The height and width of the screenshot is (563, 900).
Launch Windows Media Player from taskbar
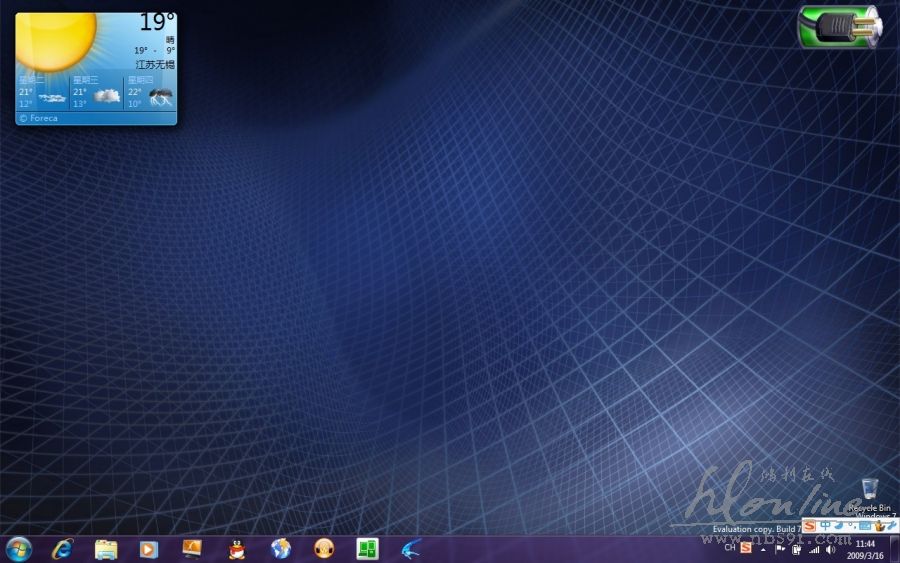pyautogui.click(x=149, y=548)
